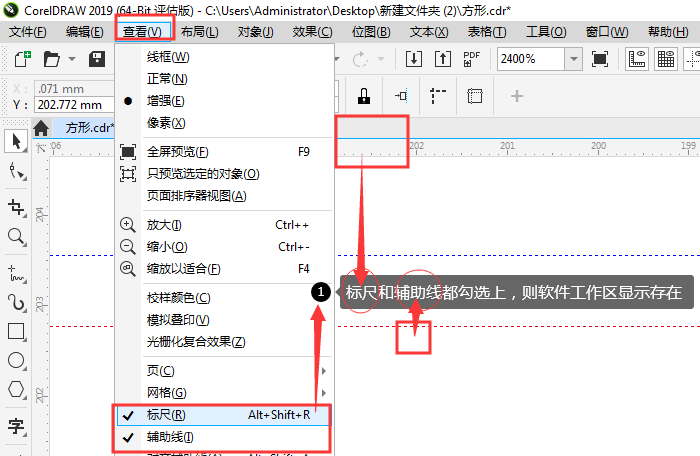
Task: Select the Ellipse tool
Action: click(16, 360)
